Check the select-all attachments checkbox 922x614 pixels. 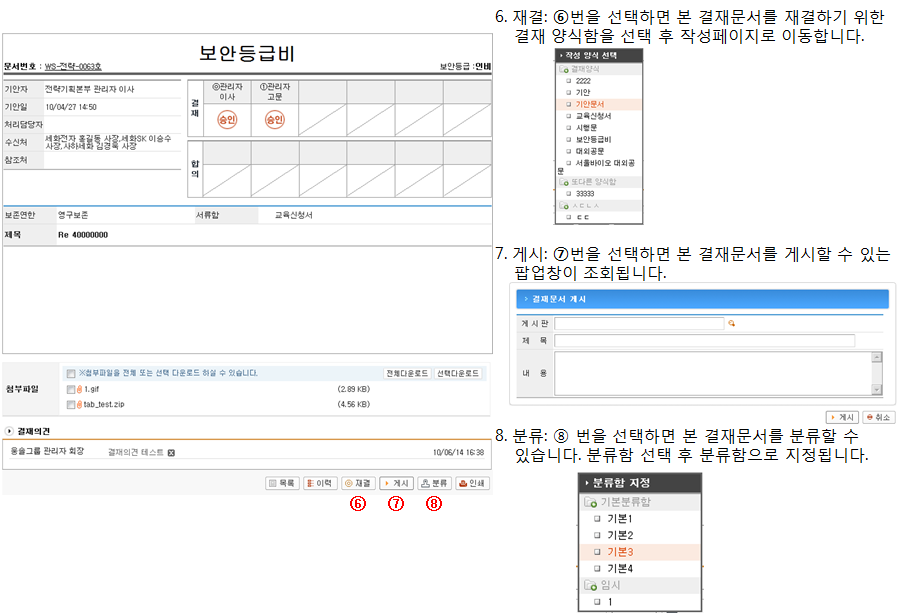(x=71, y=374)
